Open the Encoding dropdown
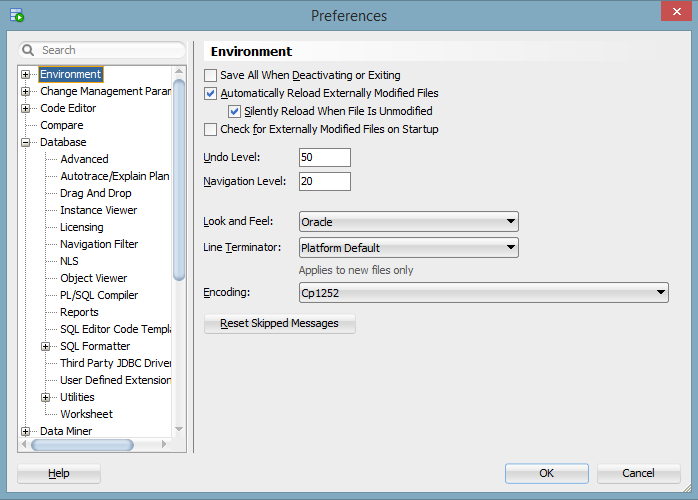Screen dimensions: 698x500 coord(660,293)
